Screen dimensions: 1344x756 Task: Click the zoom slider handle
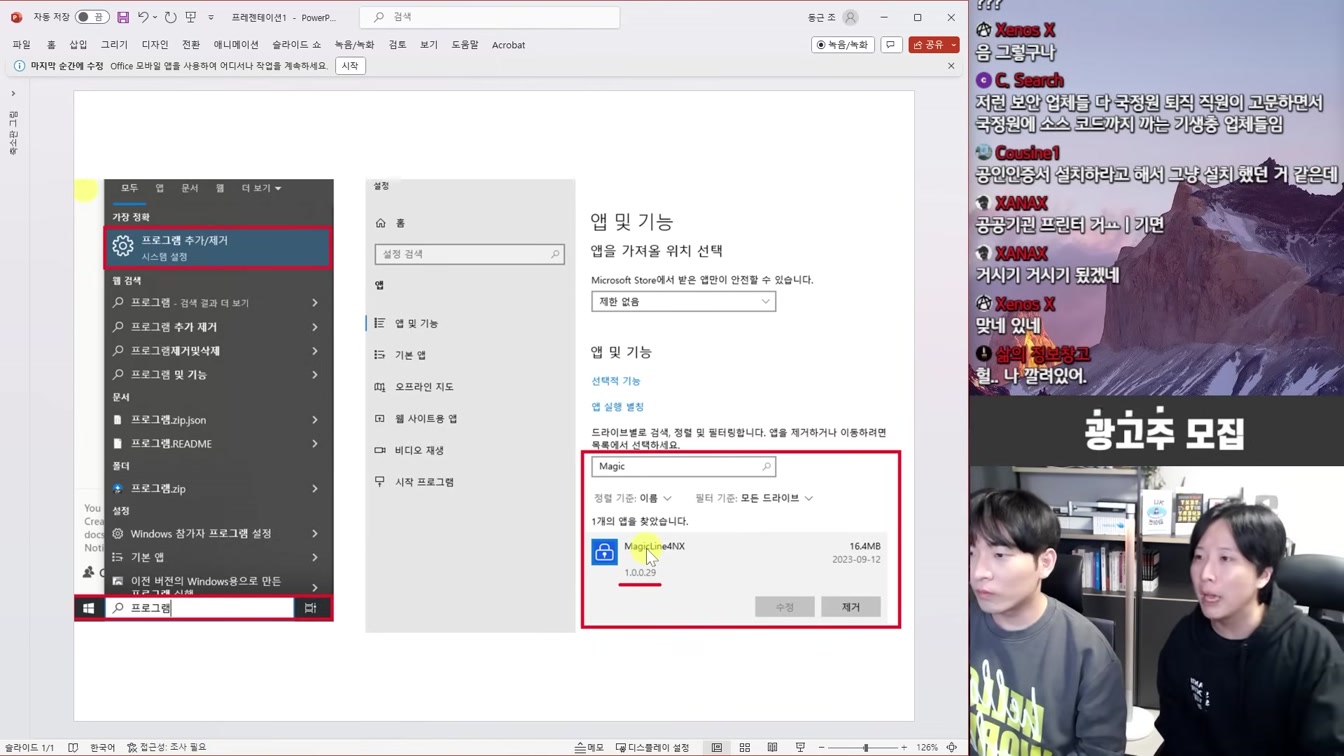tap(866, 747)
